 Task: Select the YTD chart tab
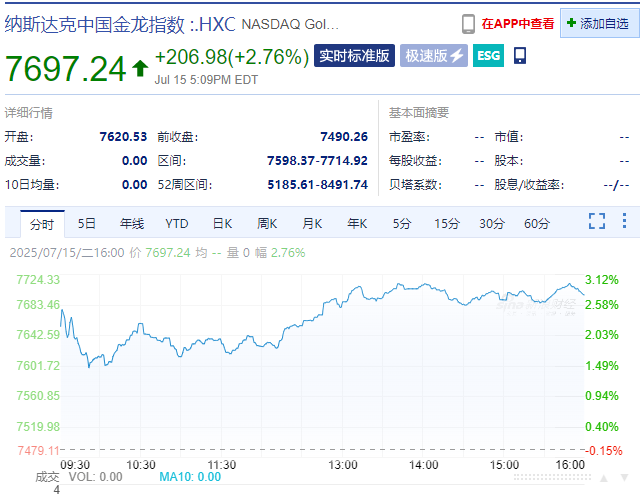[176, 223]
